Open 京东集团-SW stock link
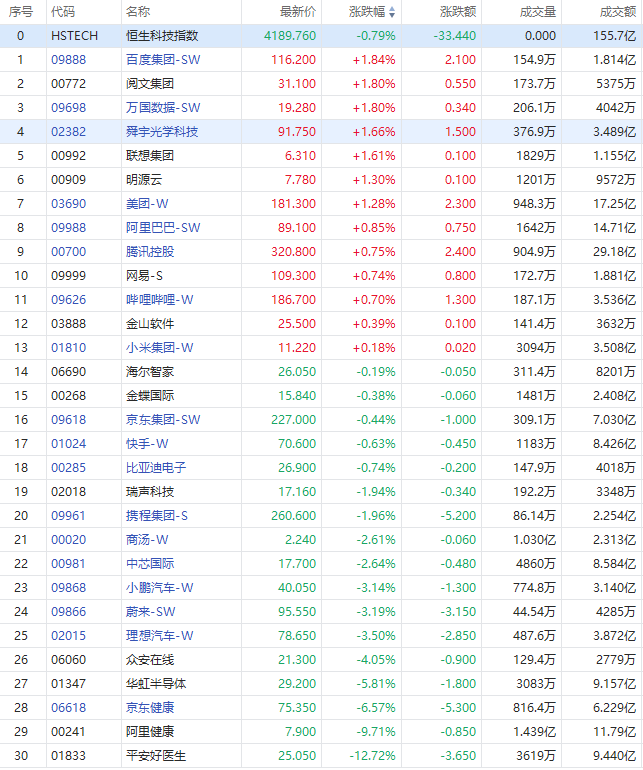This screenshot has width=643, height=770. [163, 420]
